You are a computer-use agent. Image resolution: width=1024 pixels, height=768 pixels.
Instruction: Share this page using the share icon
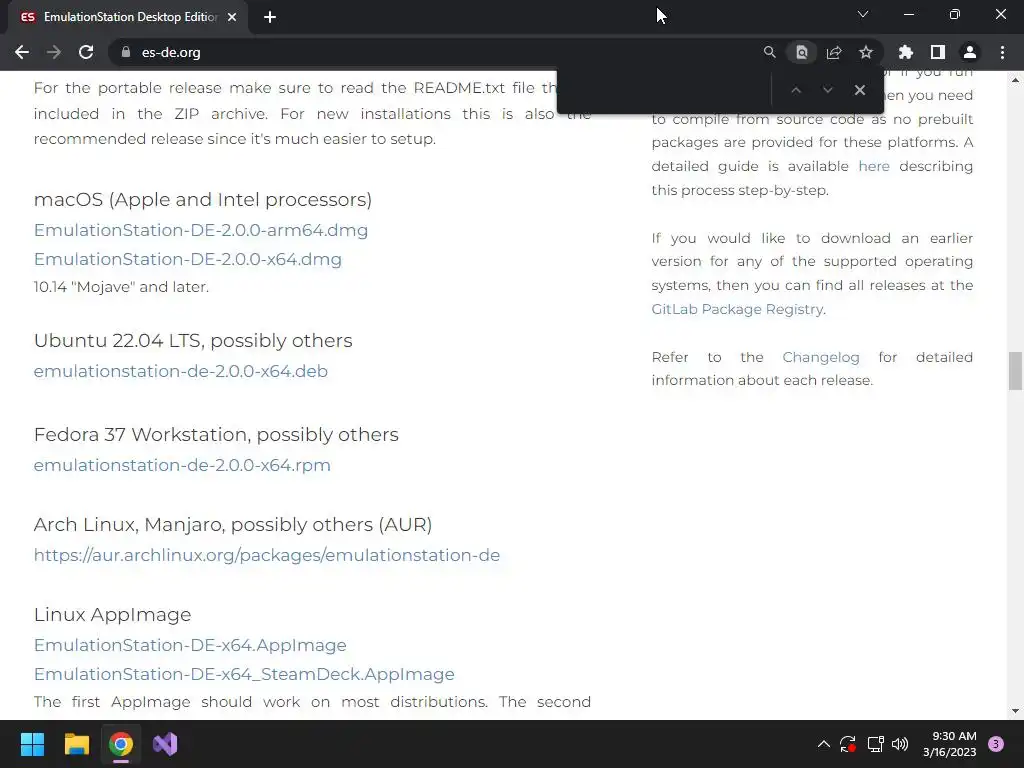[834, 52]
